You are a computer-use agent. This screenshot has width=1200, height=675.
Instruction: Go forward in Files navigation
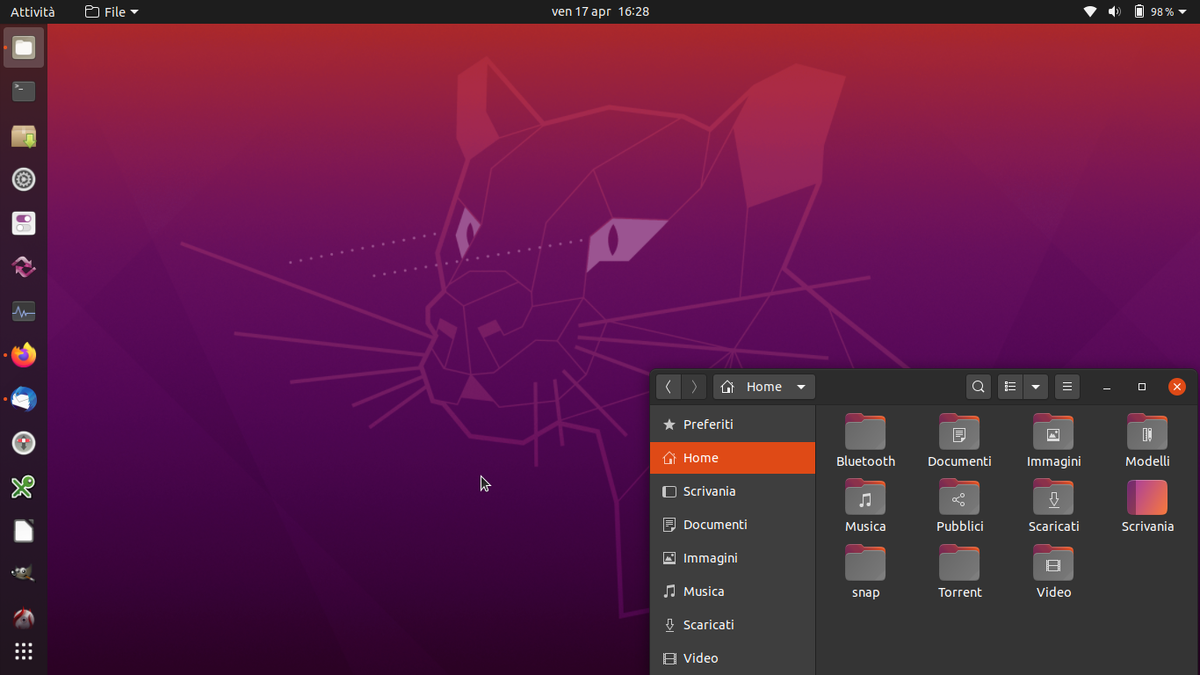click(694, 386)
